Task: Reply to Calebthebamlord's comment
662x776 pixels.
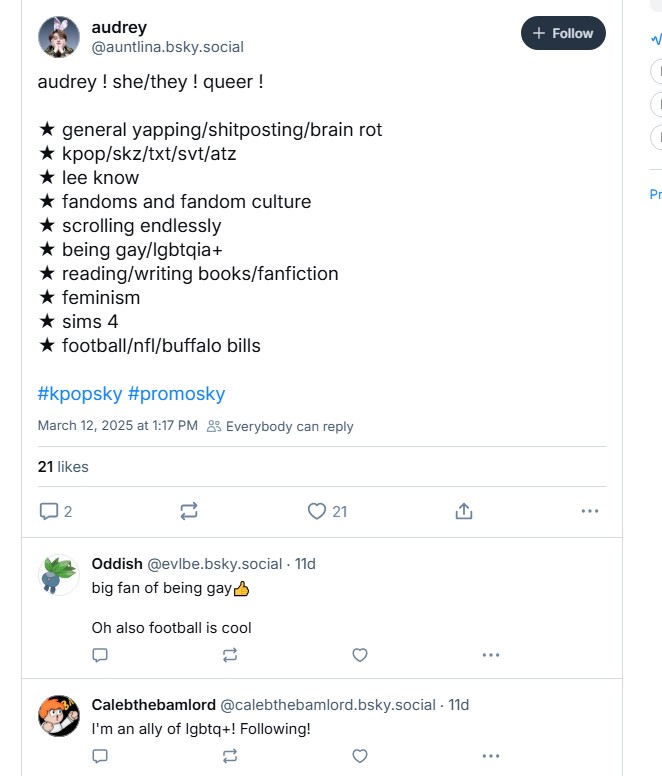Action: [100, 756]
